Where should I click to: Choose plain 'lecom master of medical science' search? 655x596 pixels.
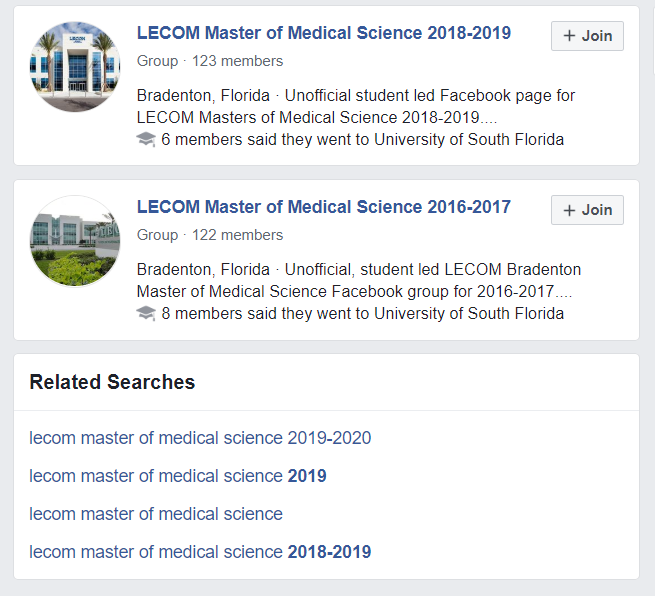pos(156,514)
